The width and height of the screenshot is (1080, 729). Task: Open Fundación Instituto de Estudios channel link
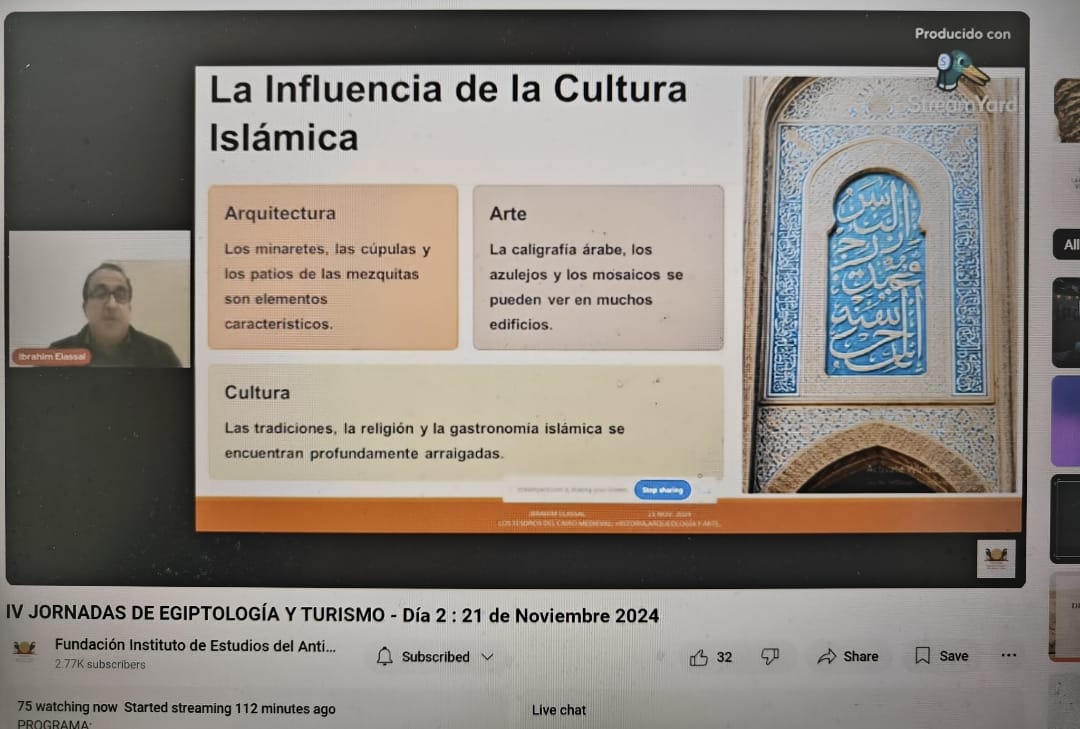196,646
